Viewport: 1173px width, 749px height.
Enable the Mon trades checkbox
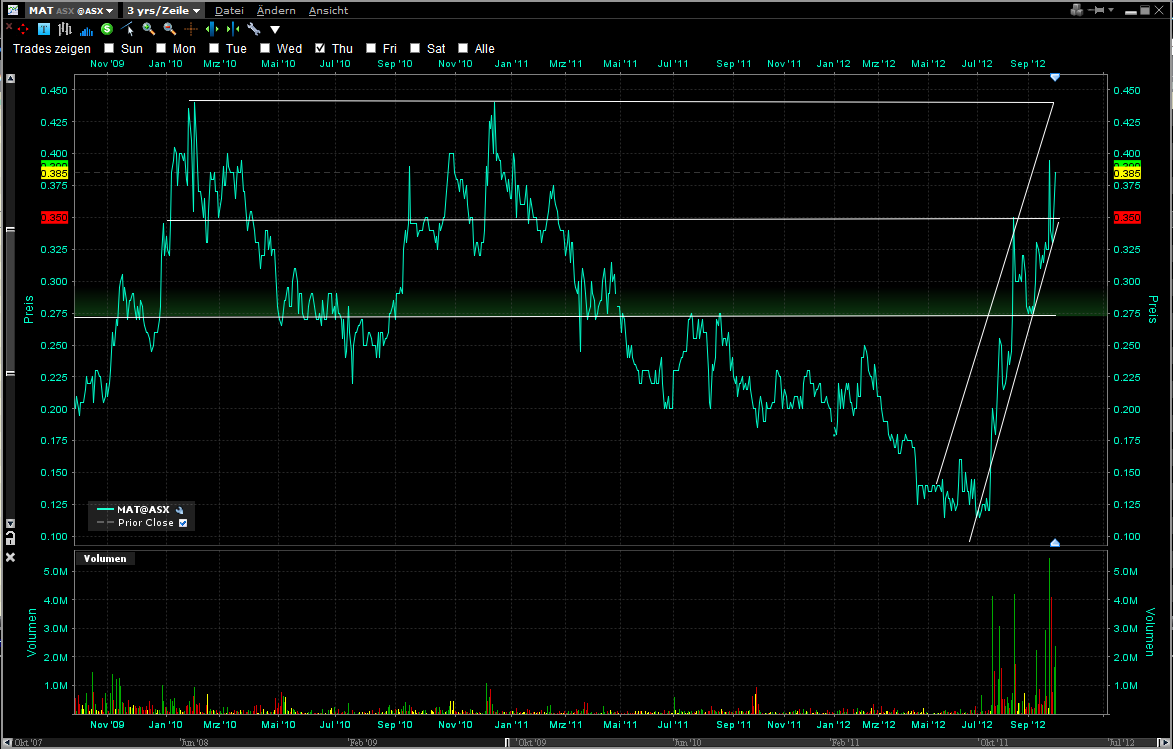pos(161,48)
